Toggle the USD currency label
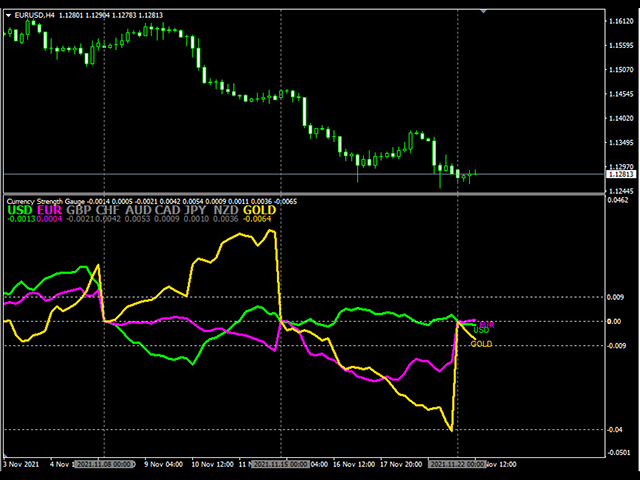 (19, 211)
